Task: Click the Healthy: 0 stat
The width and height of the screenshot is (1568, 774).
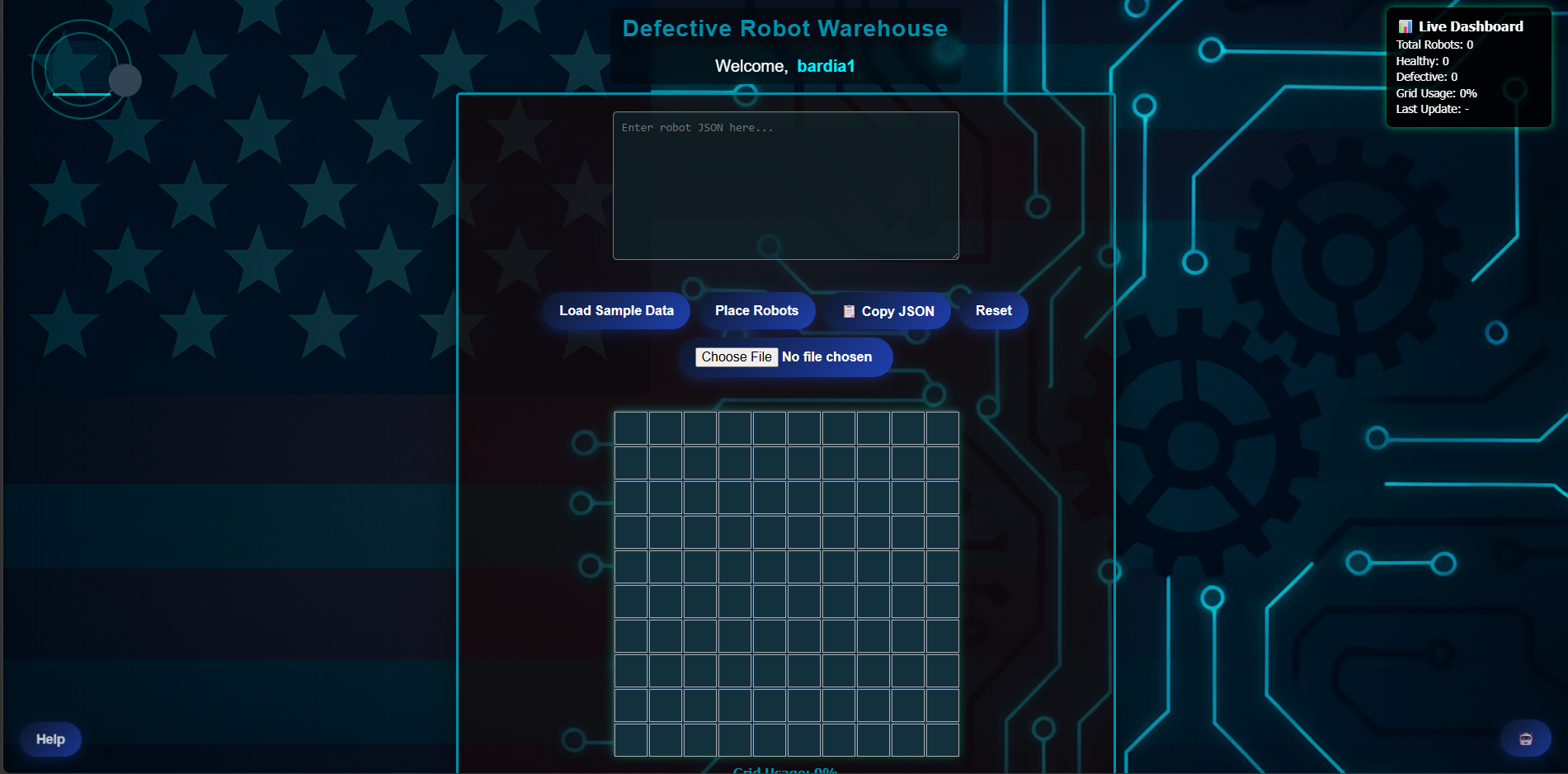Action: 1422,61
